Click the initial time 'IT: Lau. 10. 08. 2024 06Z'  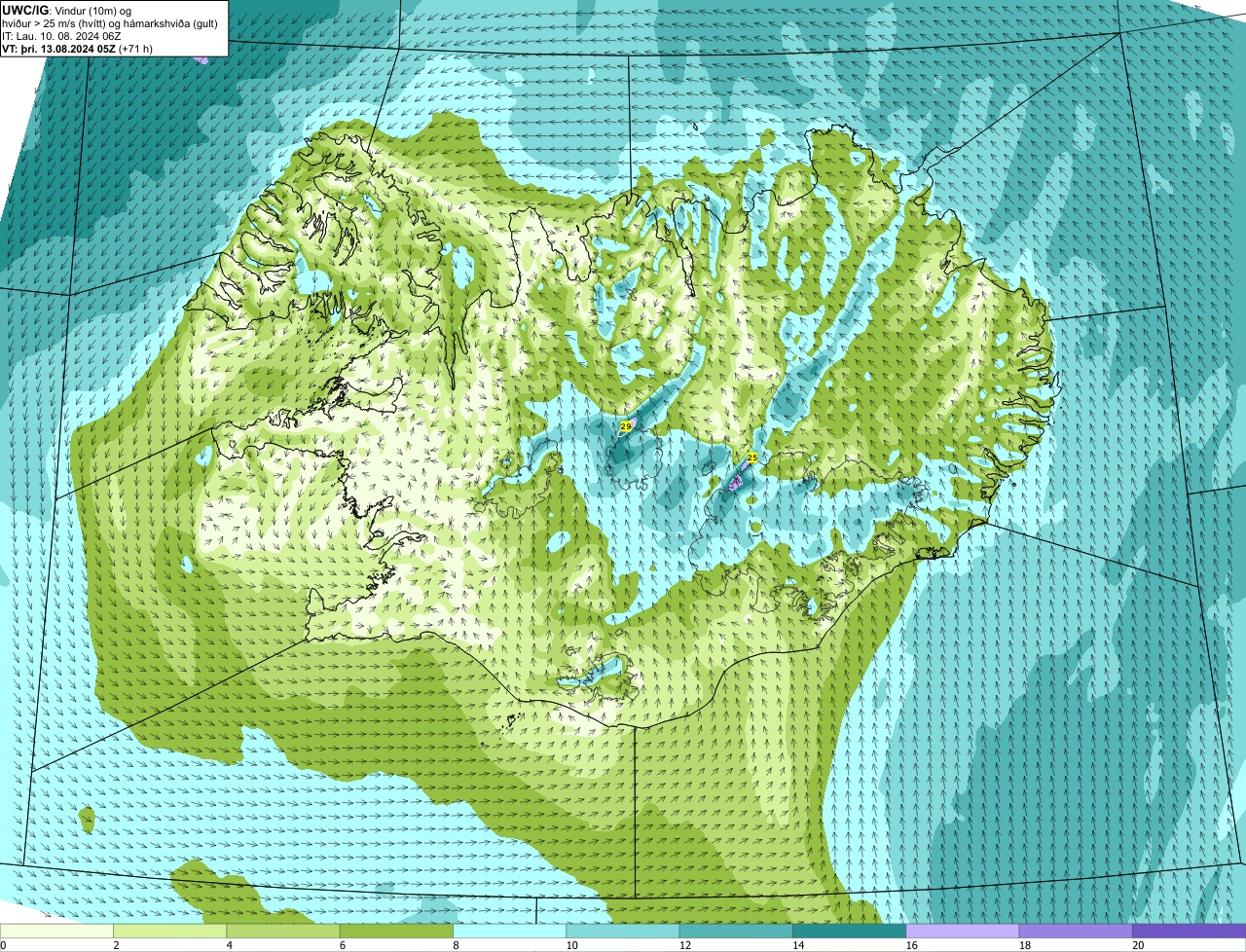click(x=61, y=36)
